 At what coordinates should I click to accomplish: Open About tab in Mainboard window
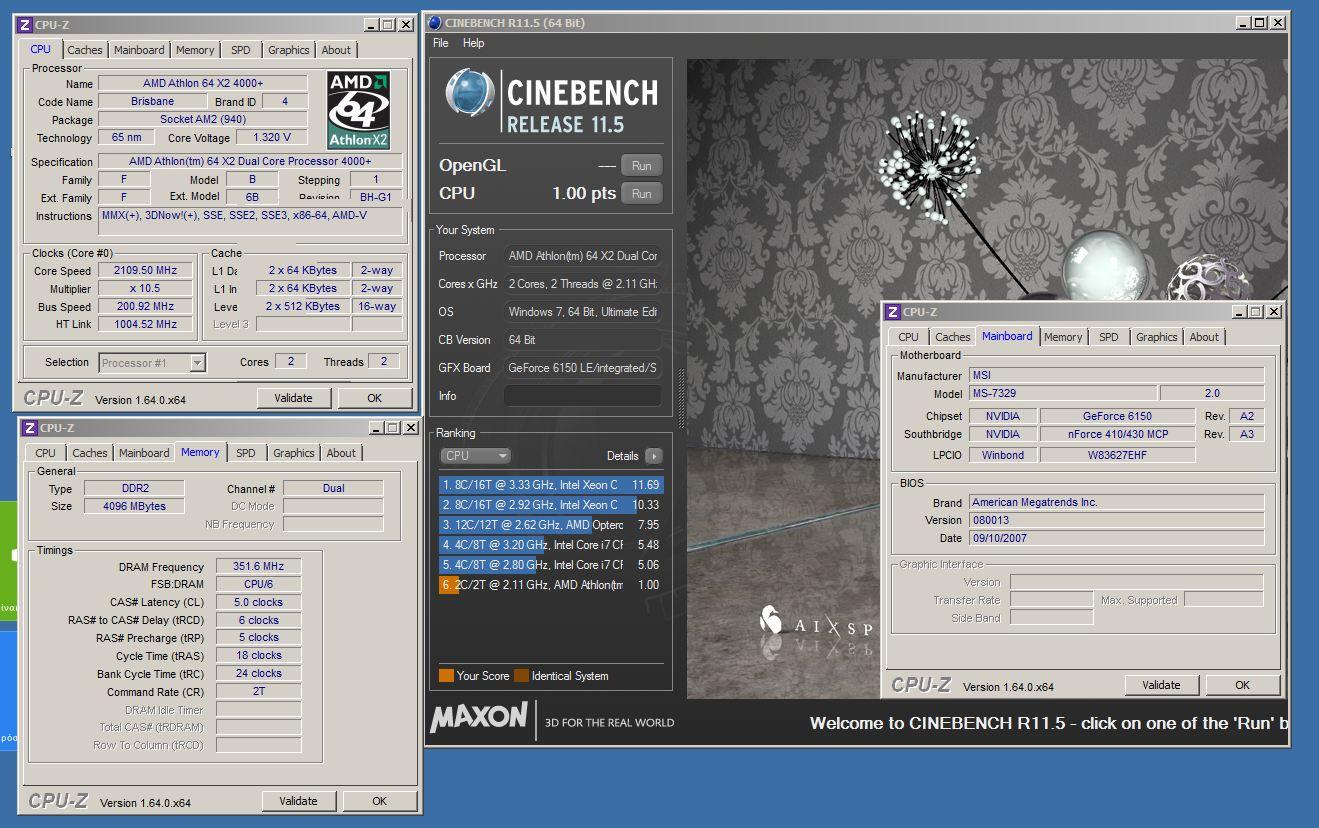pos(1204,337)
